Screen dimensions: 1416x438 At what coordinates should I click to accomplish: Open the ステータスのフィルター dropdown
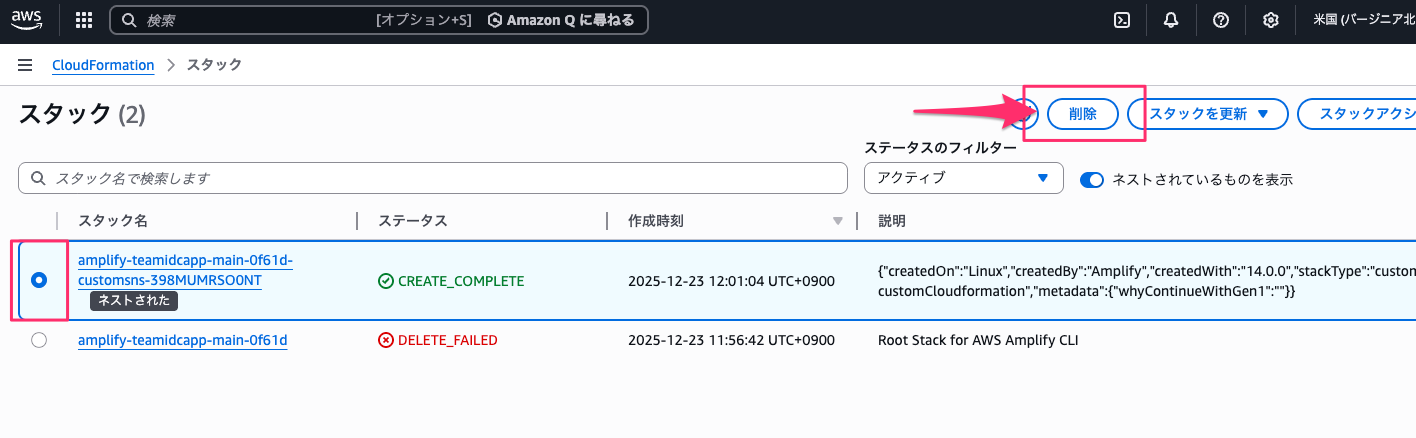[962, 178]
